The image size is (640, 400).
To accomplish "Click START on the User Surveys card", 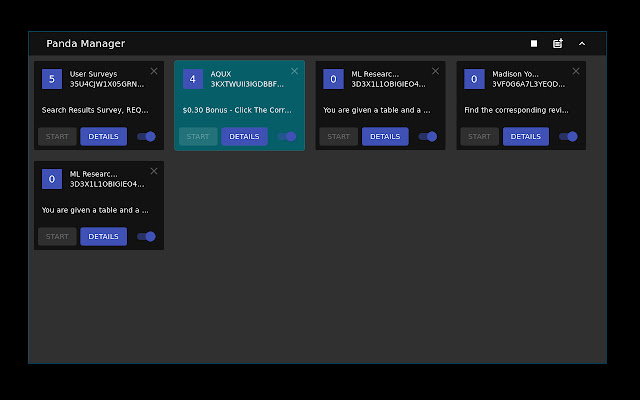I will 57,136.
